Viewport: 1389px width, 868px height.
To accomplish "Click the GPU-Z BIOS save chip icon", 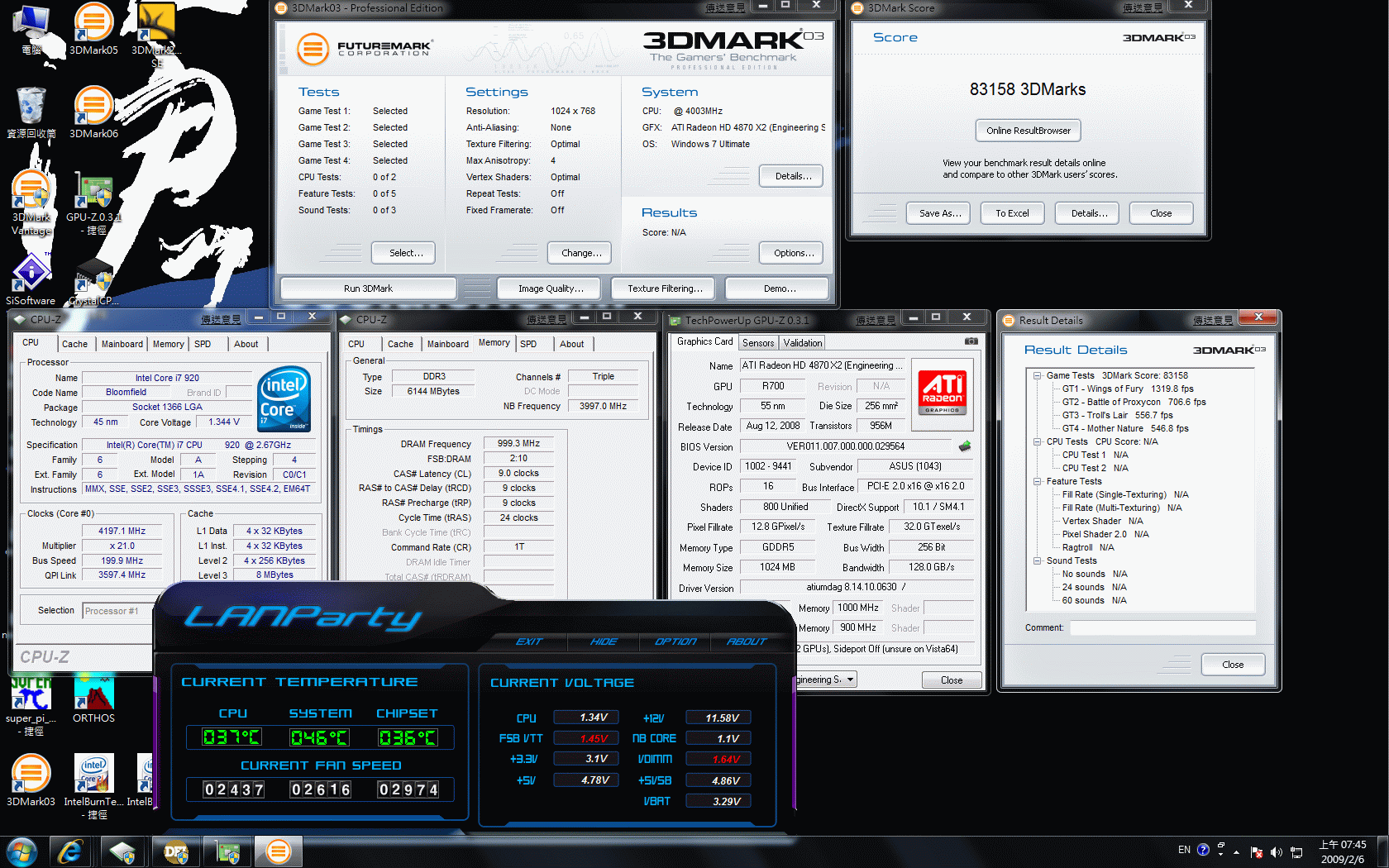I will click(964, 446).
